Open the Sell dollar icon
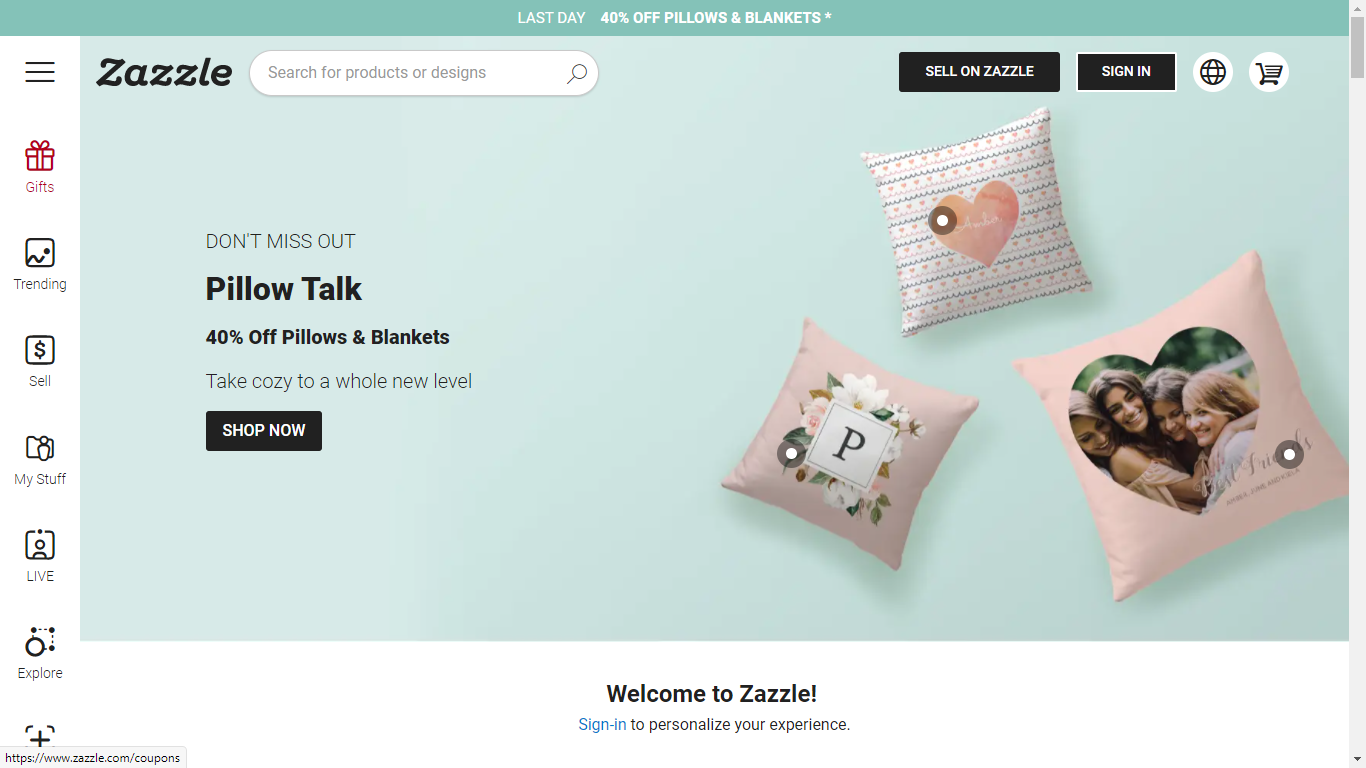The image size is (1366, 768). (x=40, y=350)
